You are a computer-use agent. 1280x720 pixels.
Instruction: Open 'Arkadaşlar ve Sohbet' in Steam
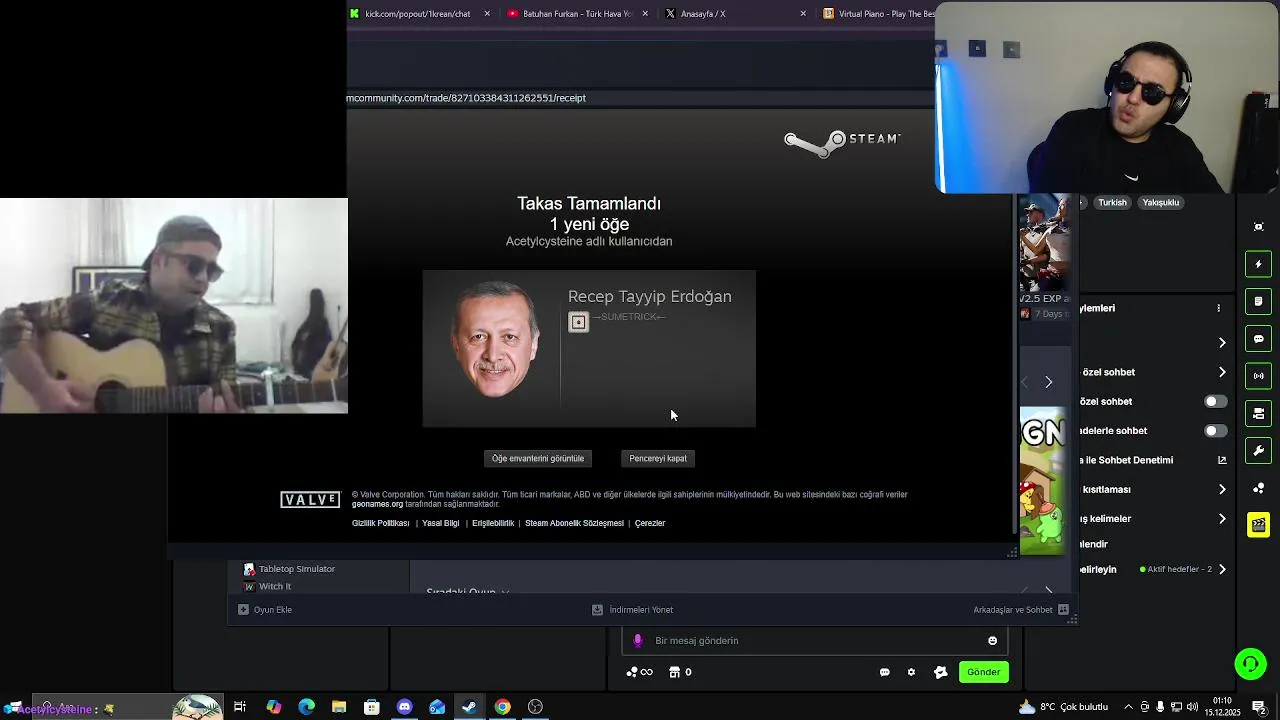tap(1021, 609)
